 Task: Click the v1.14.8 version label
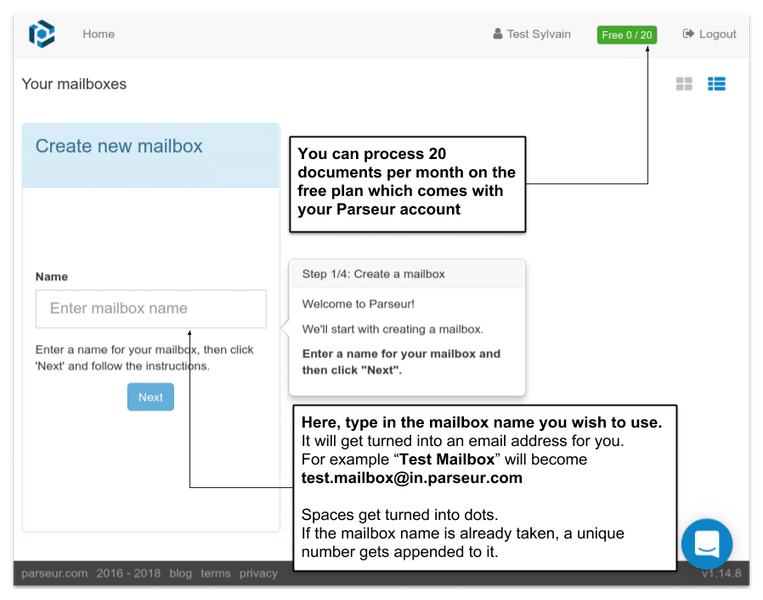coord(721,574)
